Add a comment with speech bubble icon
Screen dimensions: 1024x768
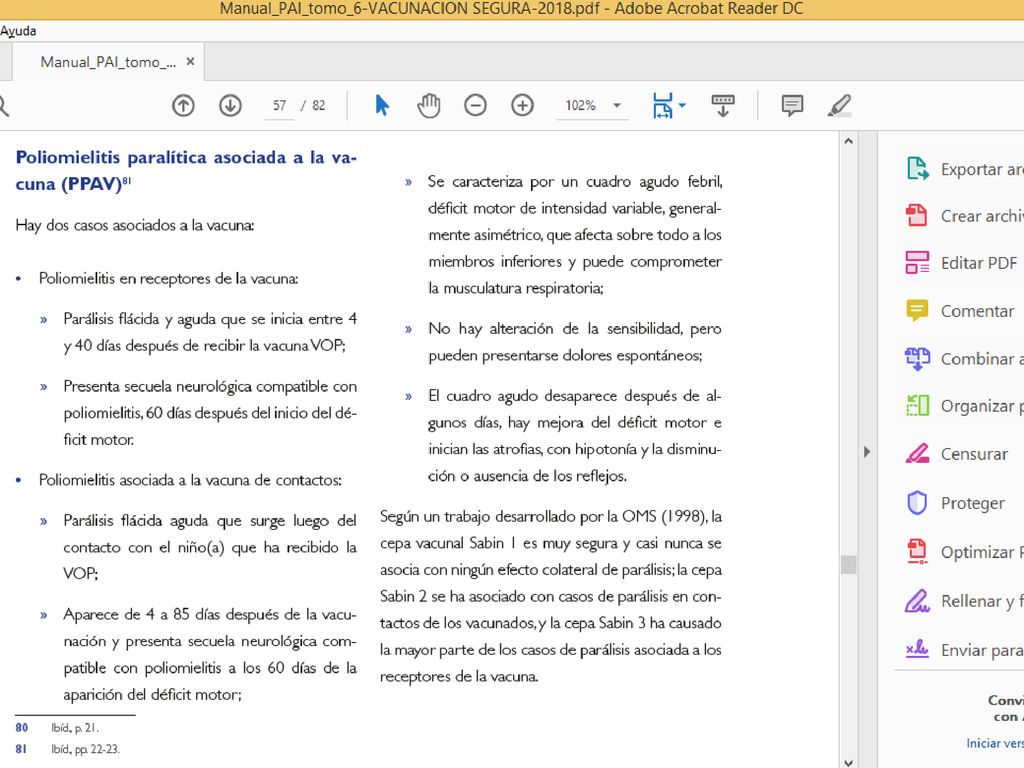click(792, 105)
